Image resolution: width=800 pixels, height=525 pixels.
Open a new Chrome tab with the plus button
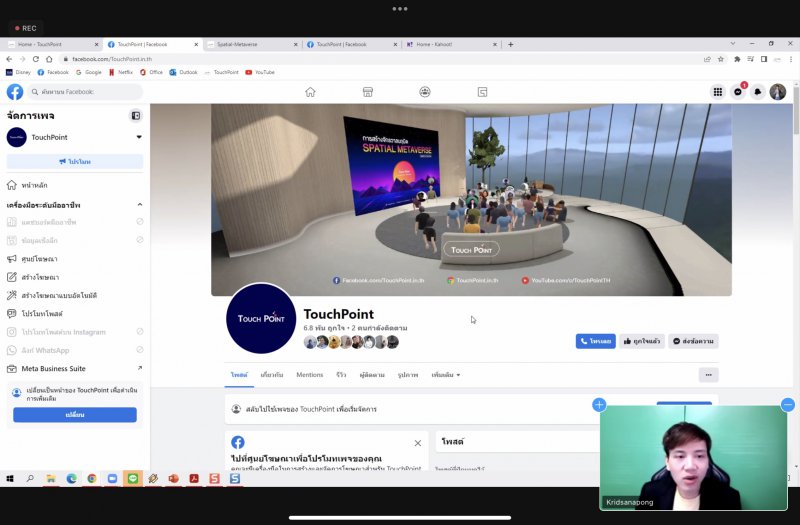click(x=510, y=44)
